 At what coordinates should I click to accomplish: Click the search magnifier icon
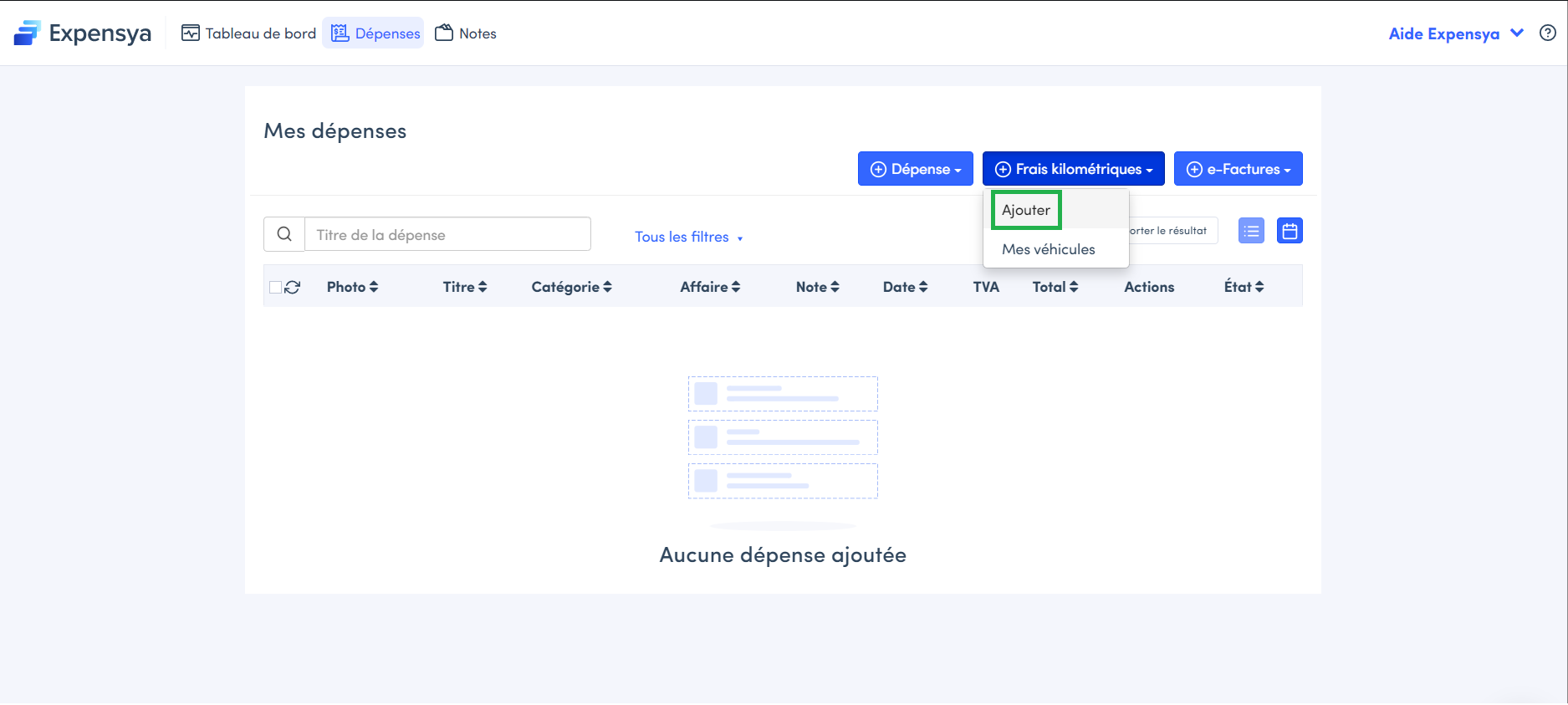[284, 234]
